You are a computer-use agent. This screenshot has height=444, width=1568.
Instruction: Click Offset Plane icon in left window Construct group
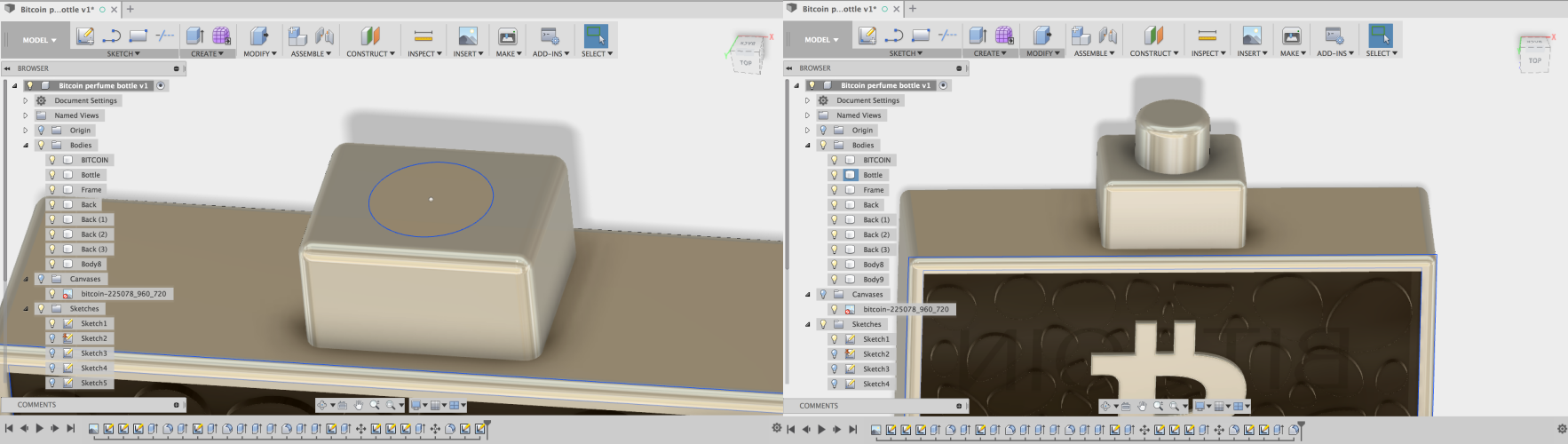pos(370,36)
